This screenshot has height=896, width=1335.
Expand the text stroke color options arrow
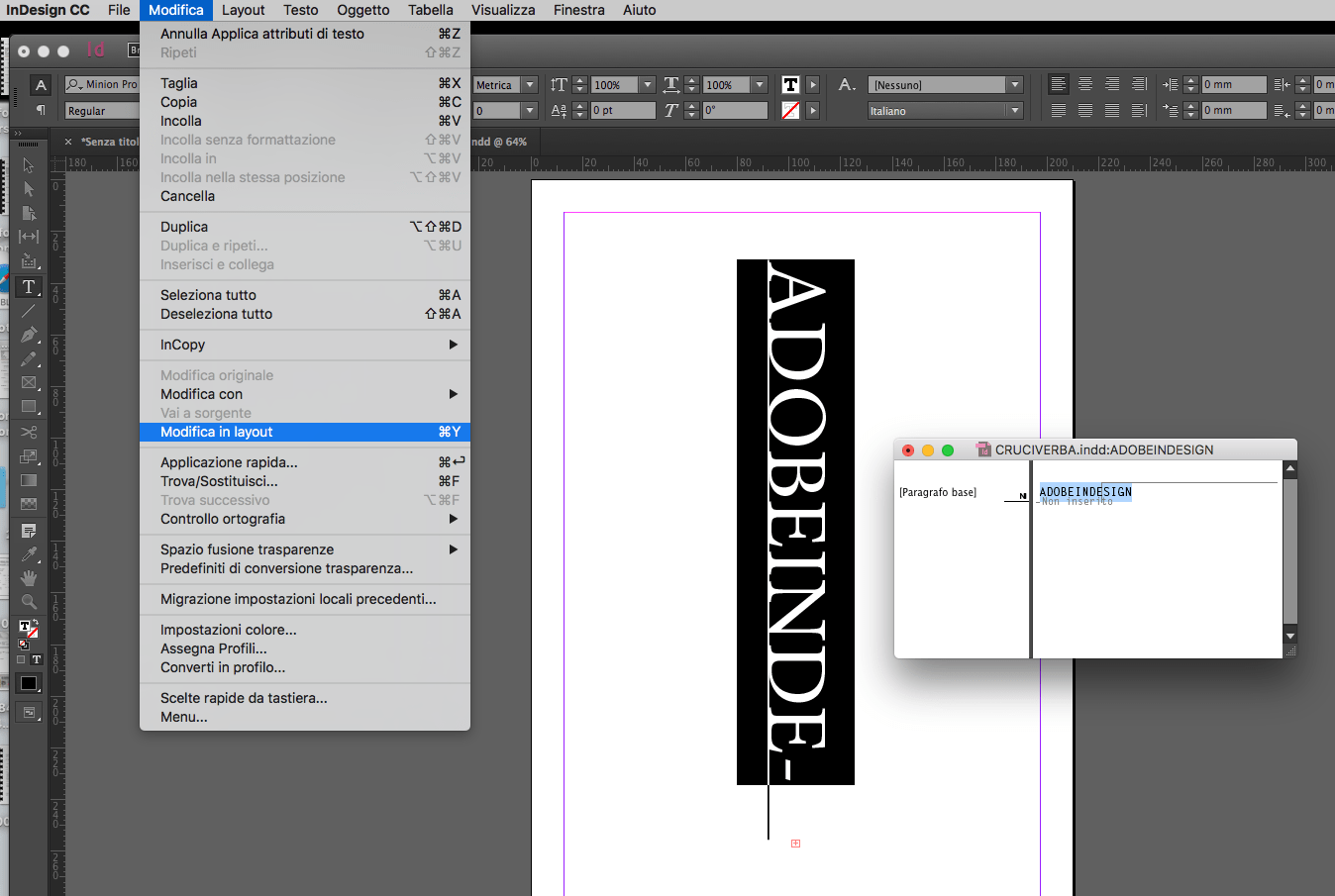[x=813, y=111]
